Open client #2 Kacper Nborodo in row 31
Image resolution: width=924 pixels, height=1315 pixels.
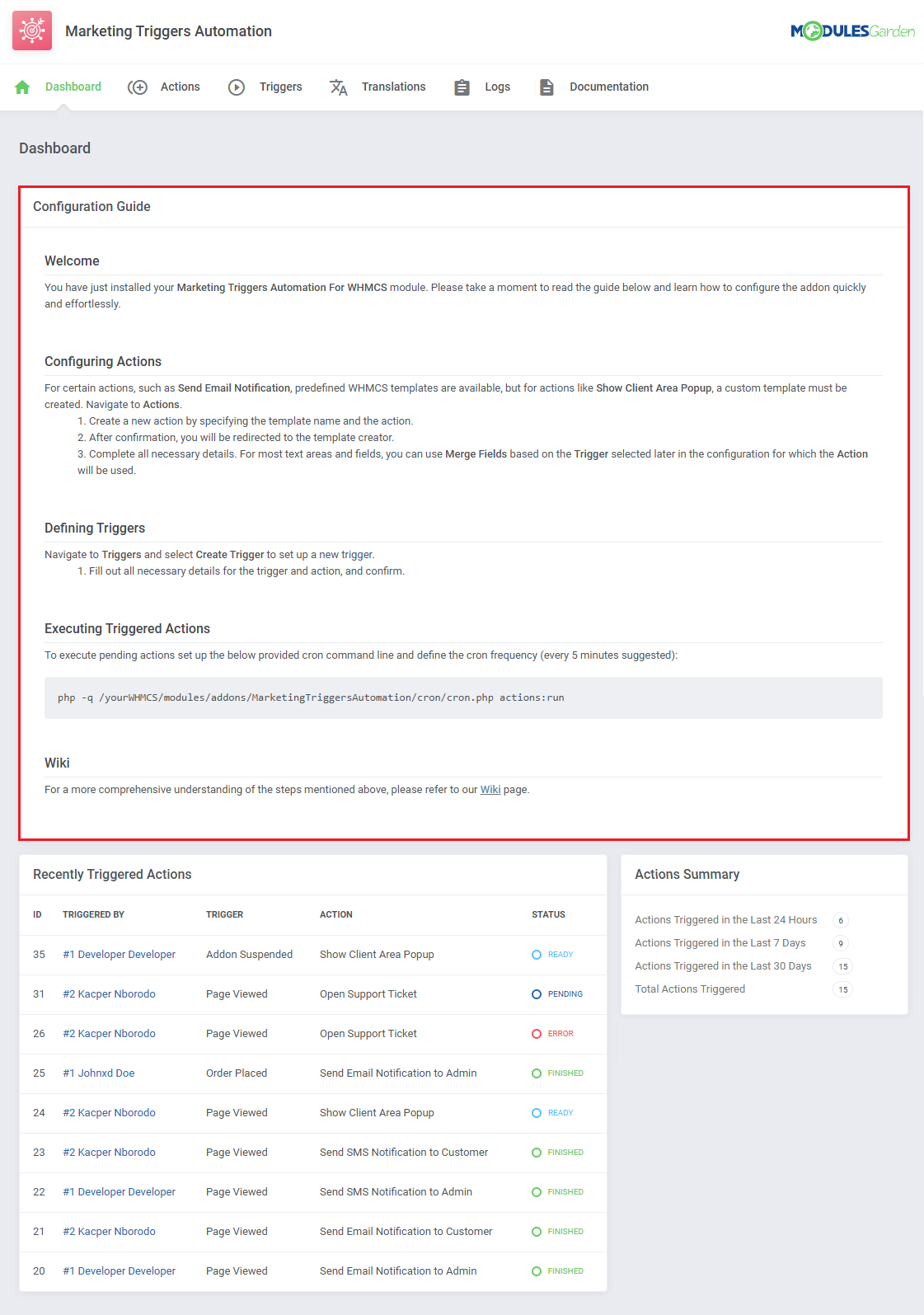point(109,993)
